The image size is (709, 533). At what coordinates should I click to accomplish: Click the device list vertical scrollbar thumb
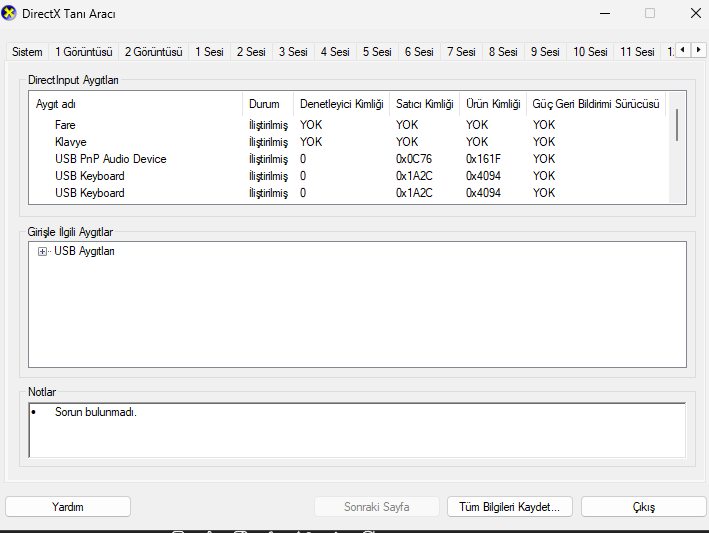coord(677,125)
